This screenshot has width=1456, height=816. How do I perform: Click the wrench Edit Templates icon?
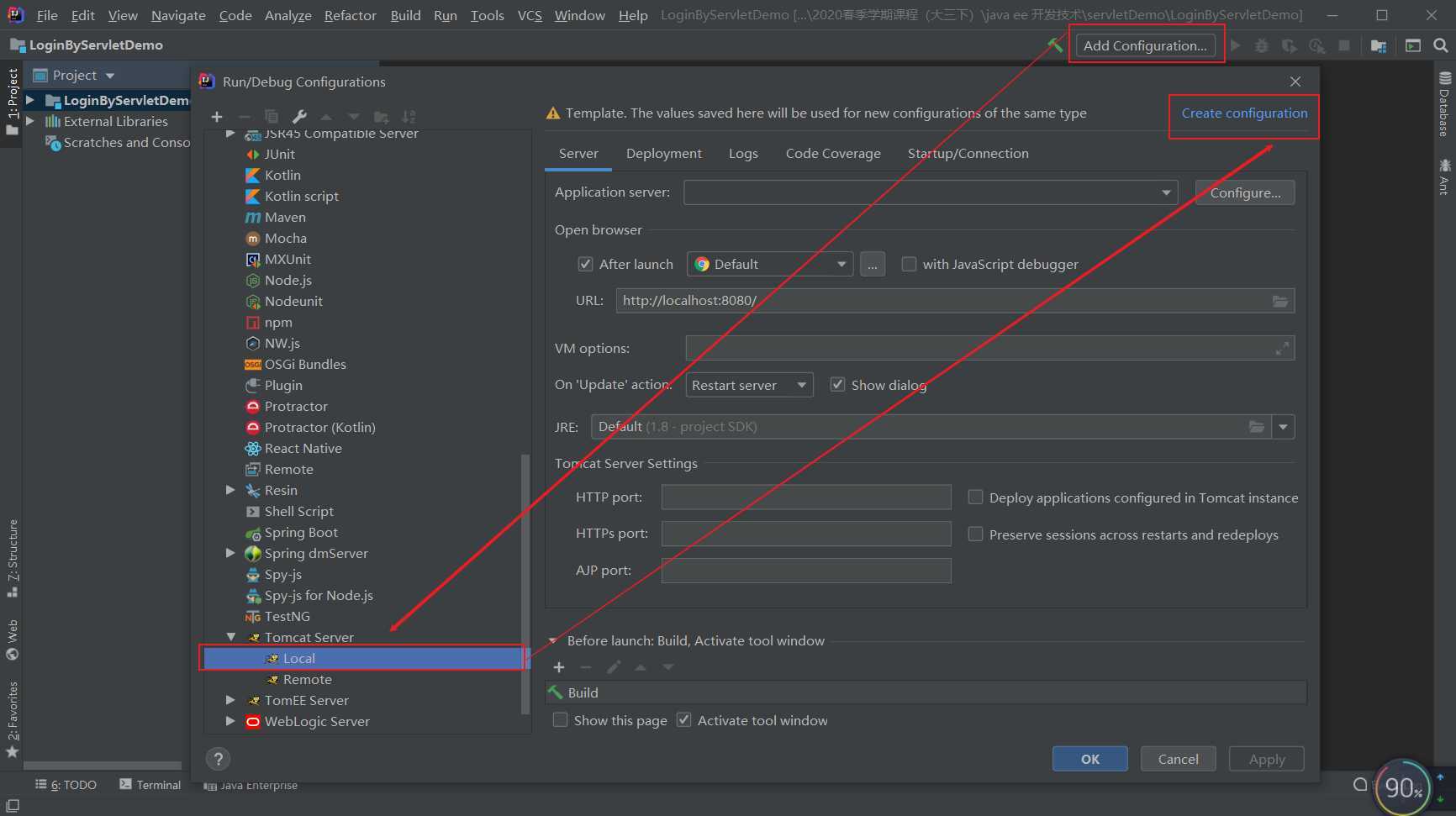point(299,117)
